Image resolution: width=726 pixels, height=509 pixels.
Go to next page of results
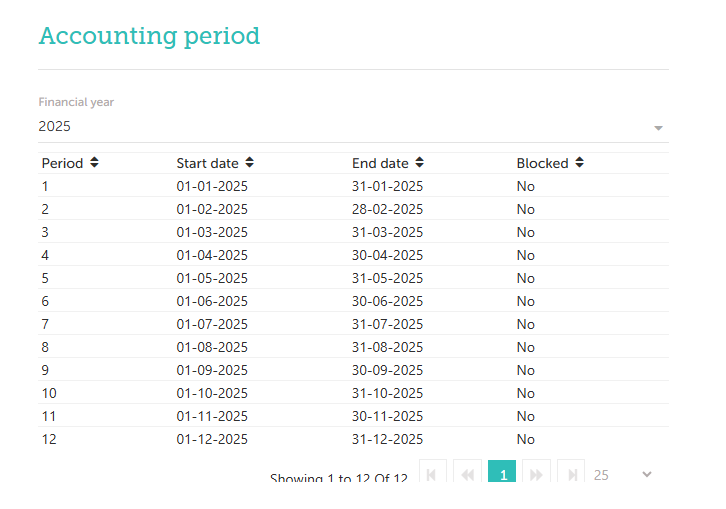coord(536,475)
